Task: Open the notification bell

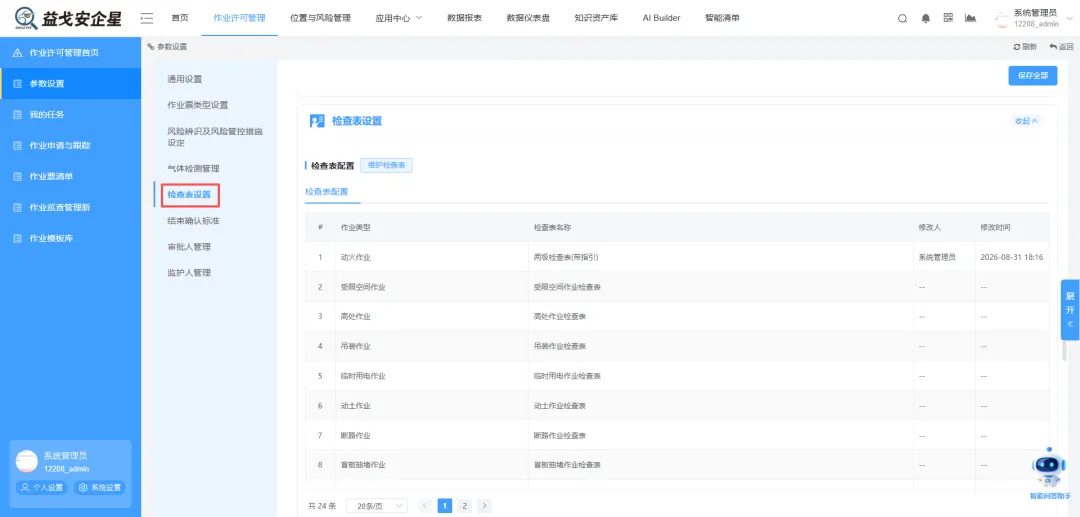Action: [x=926, y=19]
